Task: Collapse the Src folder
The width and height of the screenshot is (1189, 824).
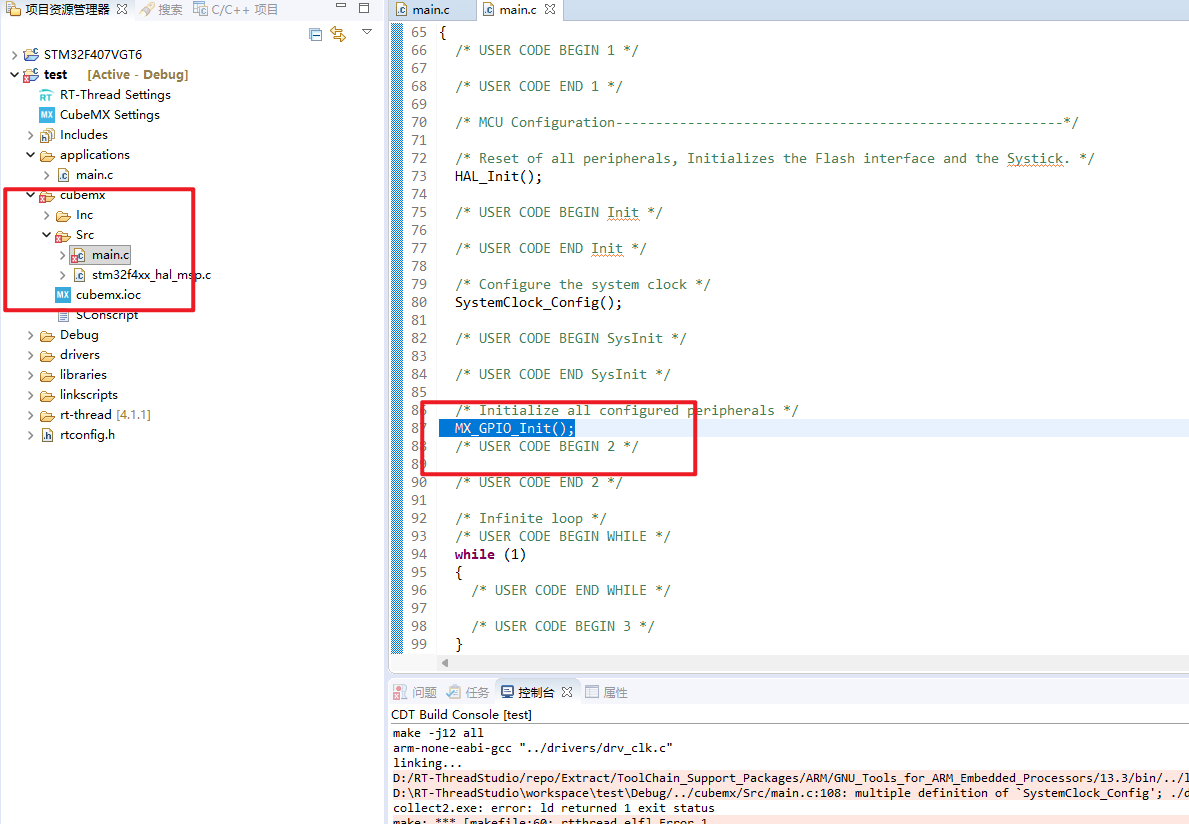Action: [x=46, y=235]
